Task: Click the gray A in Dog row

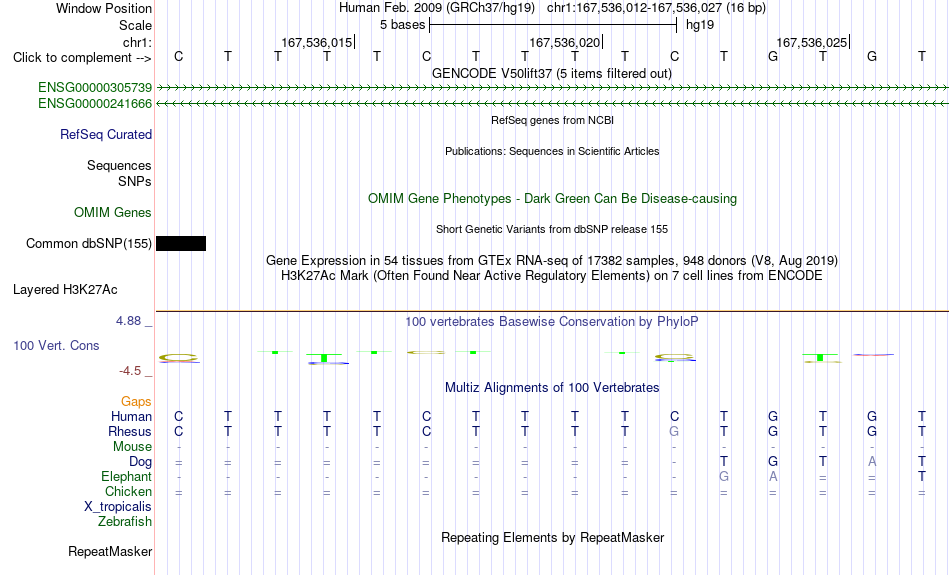Action: click(x=872, y=462)
